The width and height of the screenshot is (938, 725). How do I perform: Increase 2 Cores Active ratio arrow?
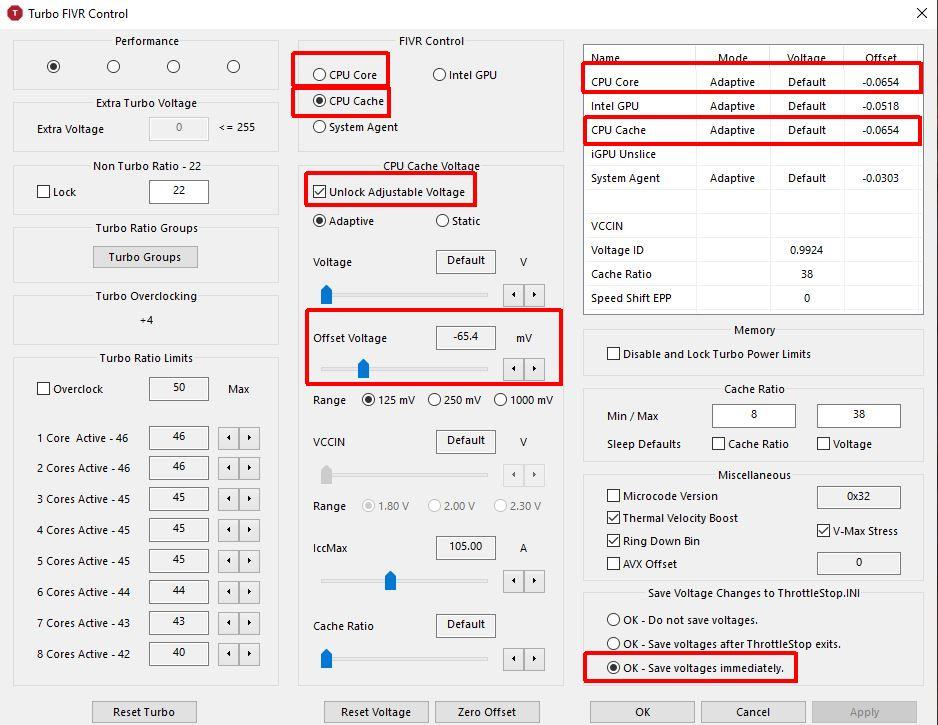pyautogui.click(x=249, y=468)
